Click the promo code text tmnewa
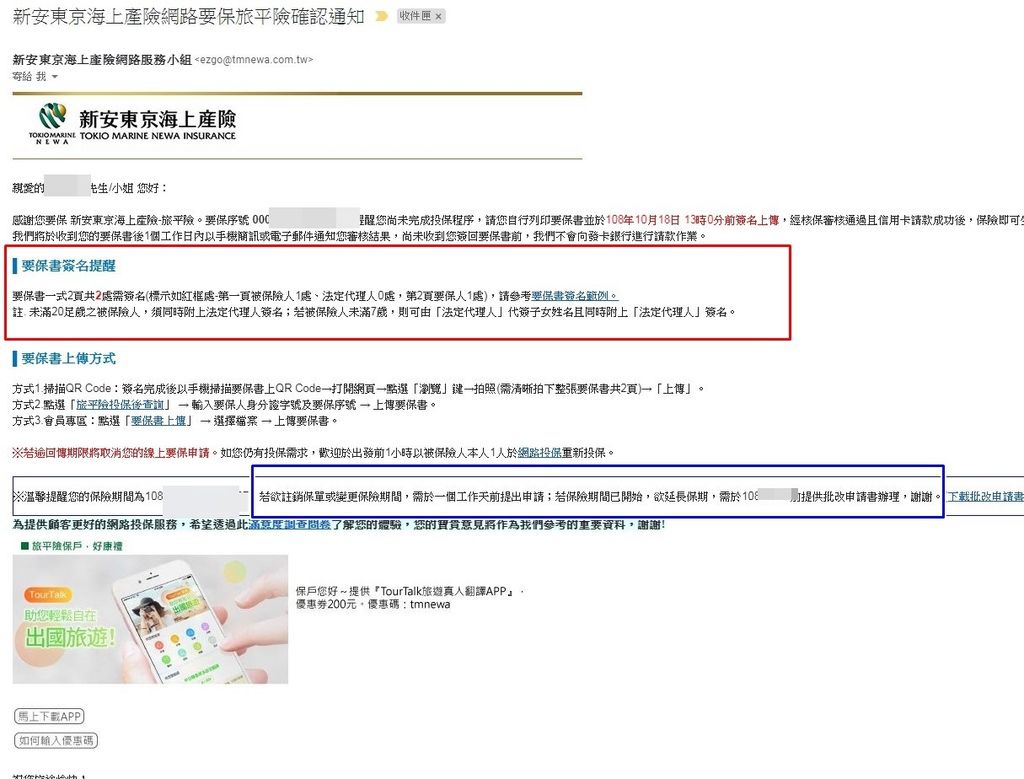 pyautogui.click(x=430, y=605)
